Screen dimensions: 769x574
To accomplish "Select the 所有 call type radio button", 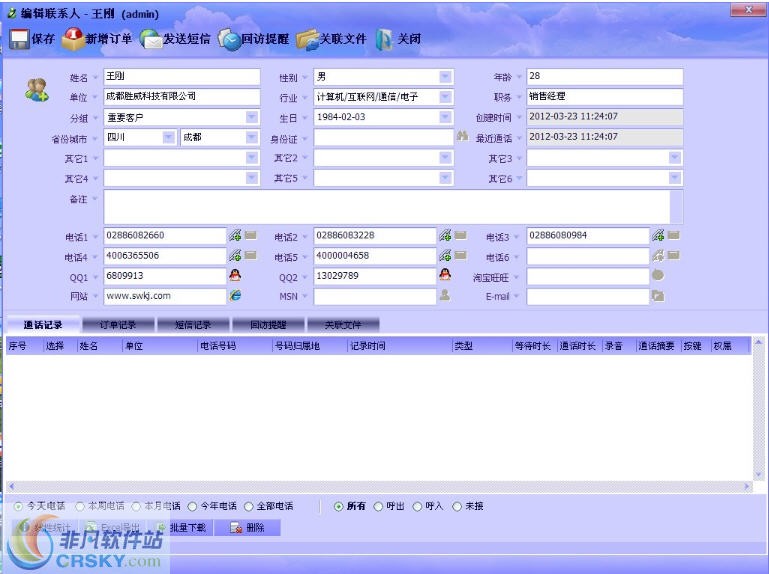I will (x=338, y=506).
